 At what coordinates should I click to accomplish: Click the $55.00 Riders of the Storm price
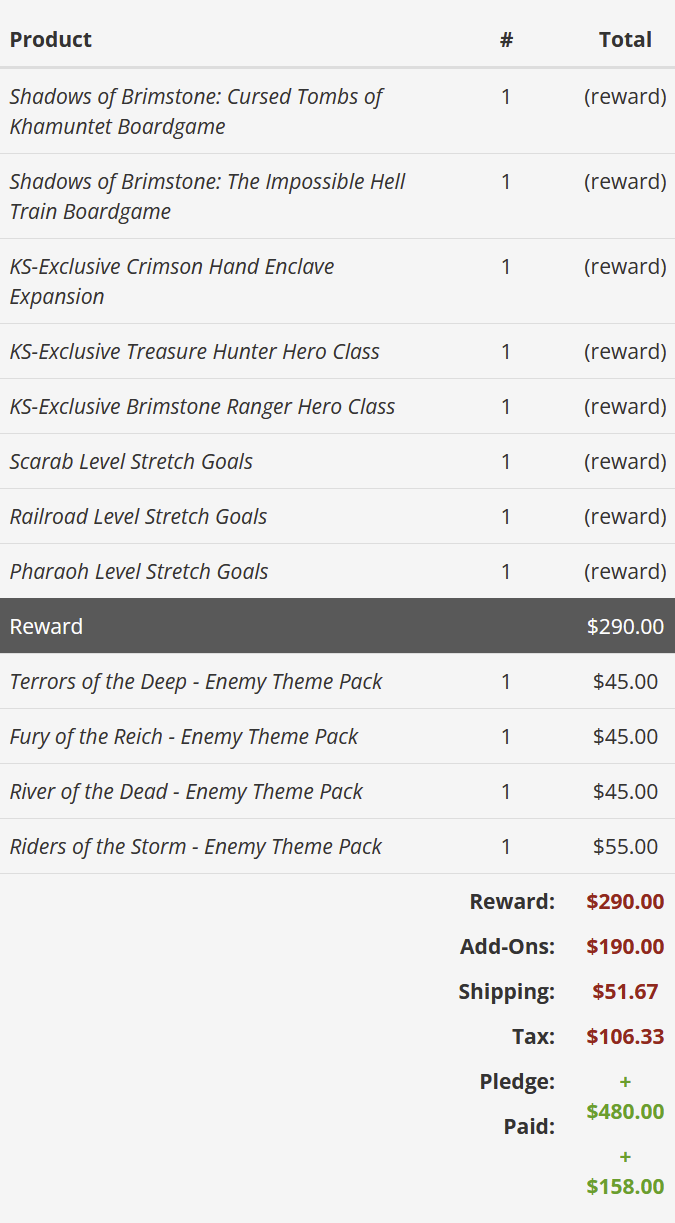pos(625,846)
